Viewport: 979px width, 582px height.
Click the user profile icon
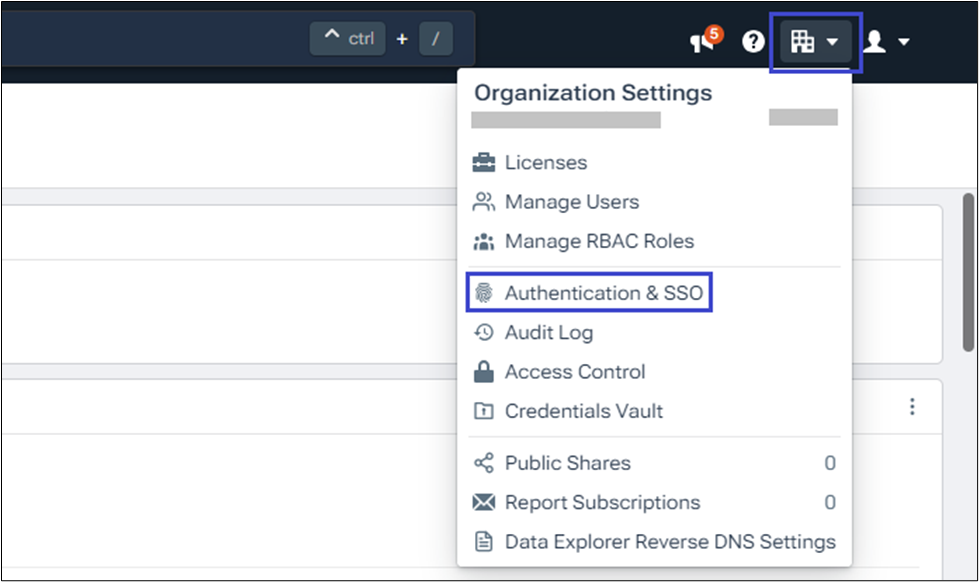[875, 41]
